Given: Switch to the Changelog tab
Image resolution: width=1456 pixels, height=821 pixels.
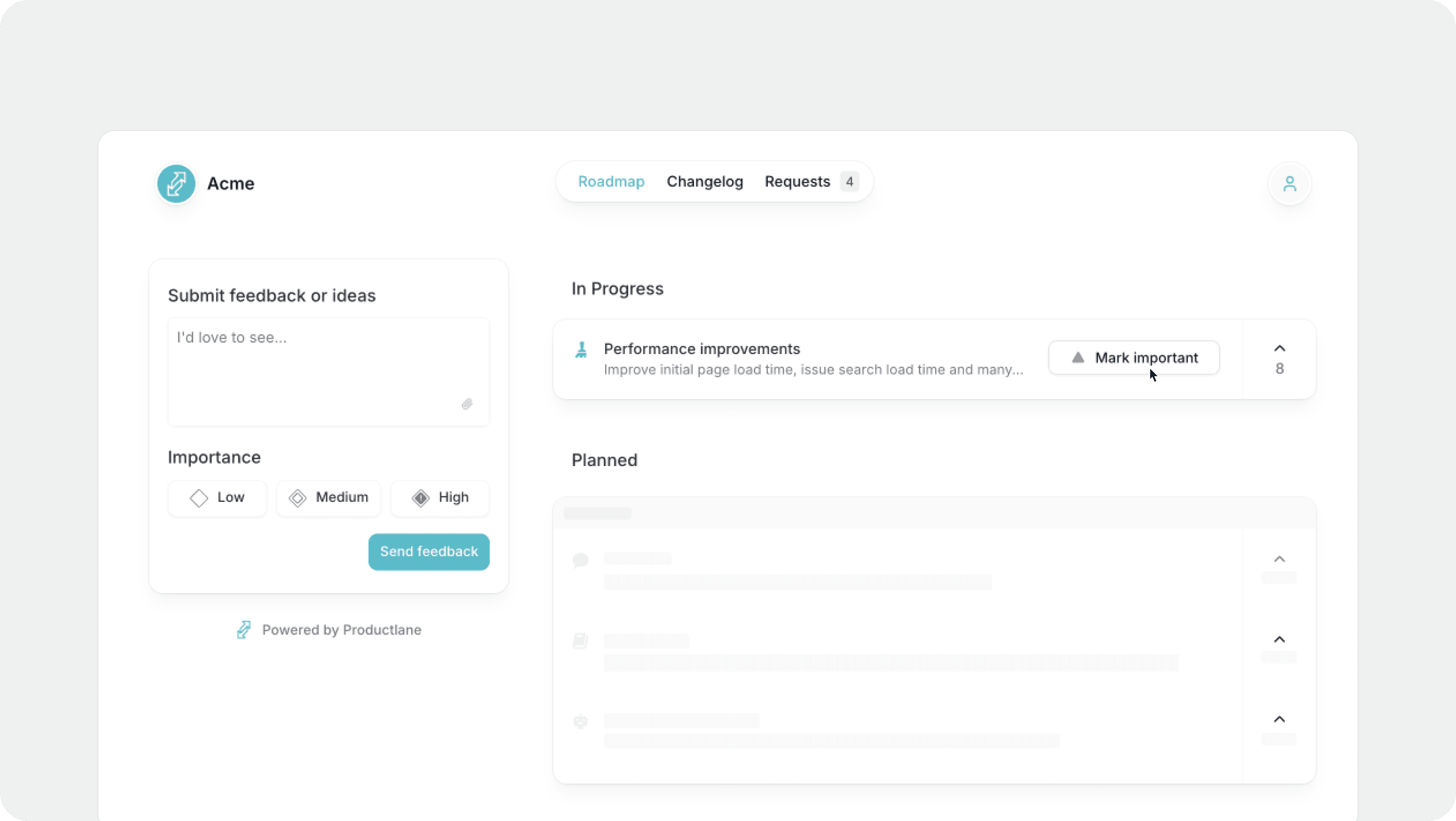Looking at the screenshot, I should (x=705, y=182).
